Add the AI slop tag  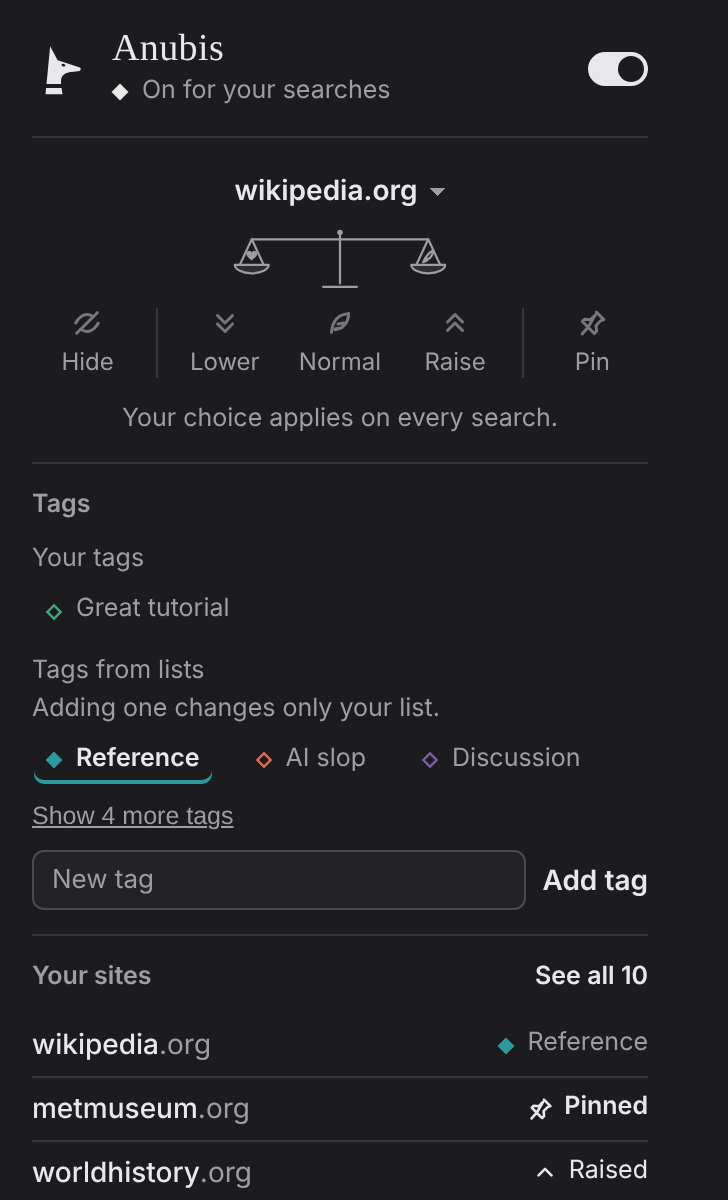(x=311, y=758)
